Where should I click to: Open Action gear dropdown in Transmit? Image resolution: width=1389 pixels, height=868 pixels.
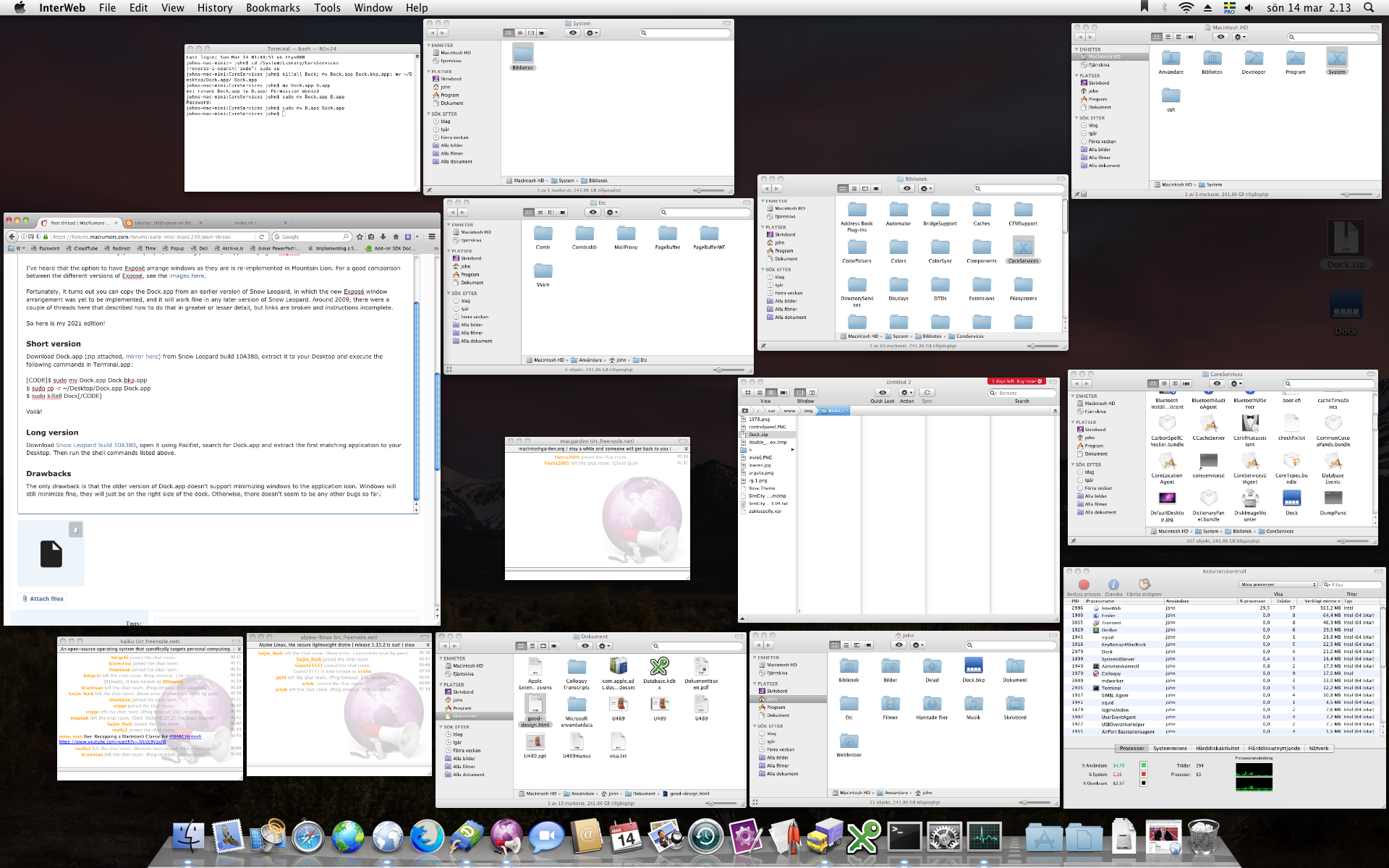pos(906,393)
